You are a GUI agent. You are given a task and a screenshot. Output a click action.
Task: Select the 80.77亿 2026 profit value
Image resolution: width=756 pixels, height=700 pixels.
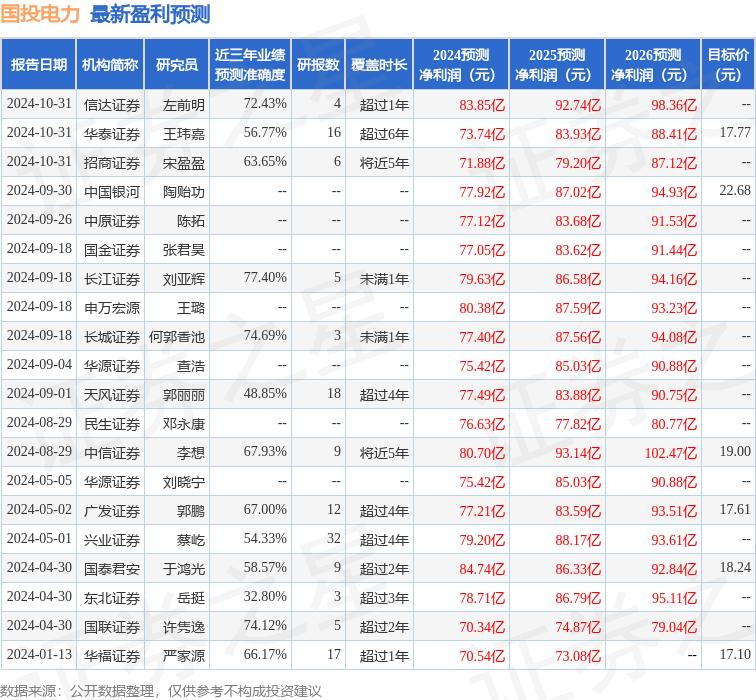(x=674, y=423)
